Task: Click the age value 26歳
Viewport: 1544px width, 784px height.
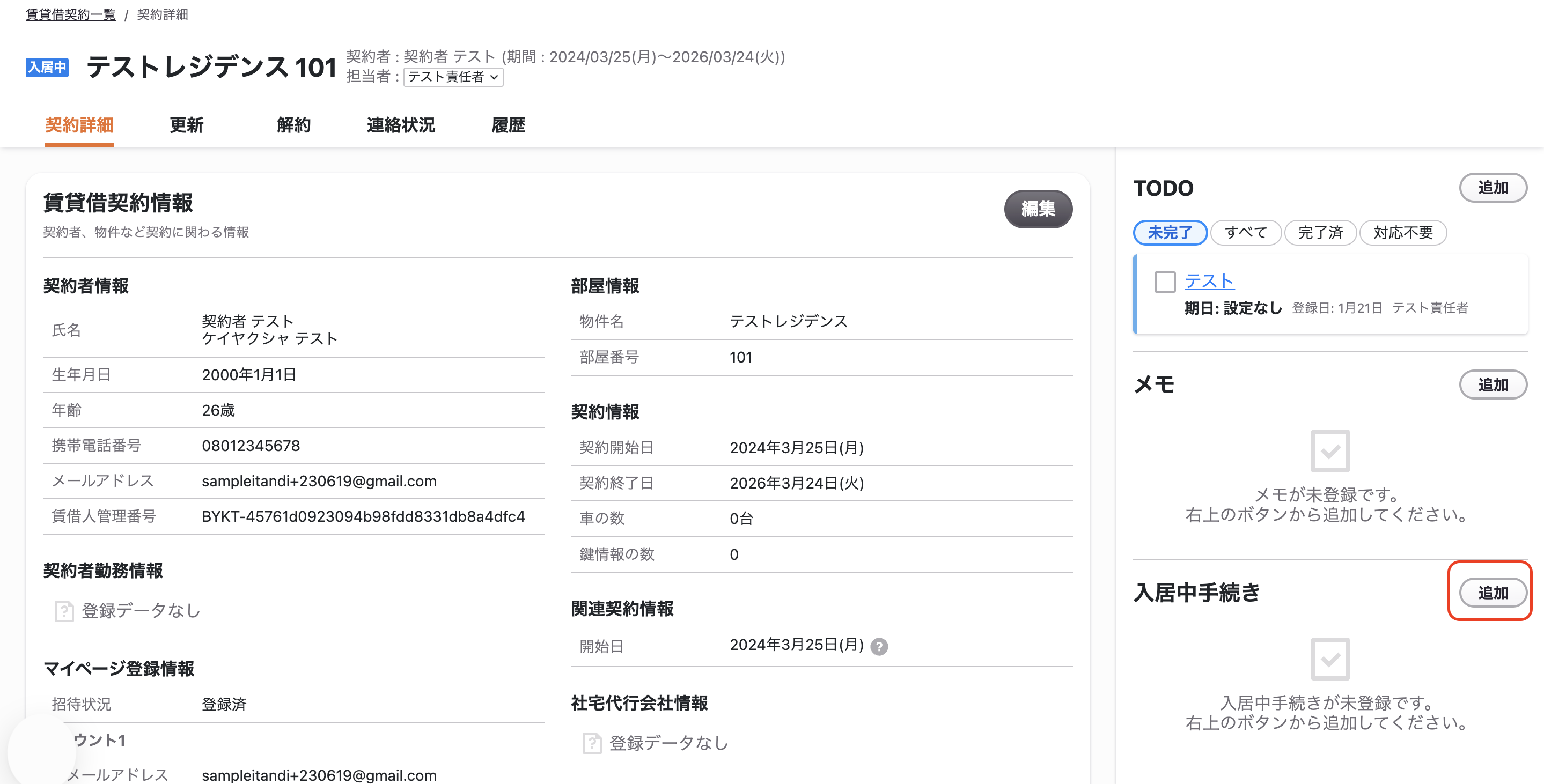Action: [218, 410]
